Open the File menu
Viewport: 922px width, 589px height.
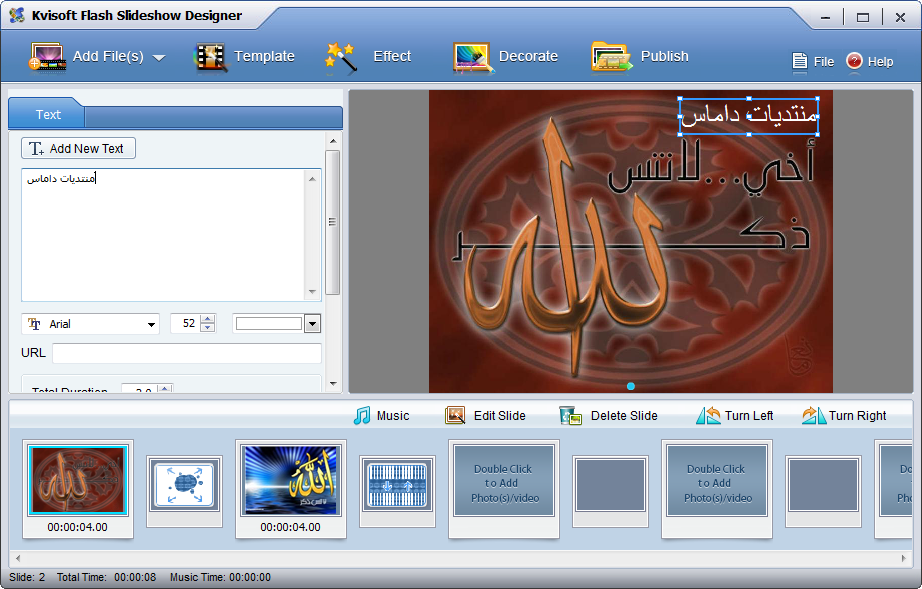click(x=813, y=61)
